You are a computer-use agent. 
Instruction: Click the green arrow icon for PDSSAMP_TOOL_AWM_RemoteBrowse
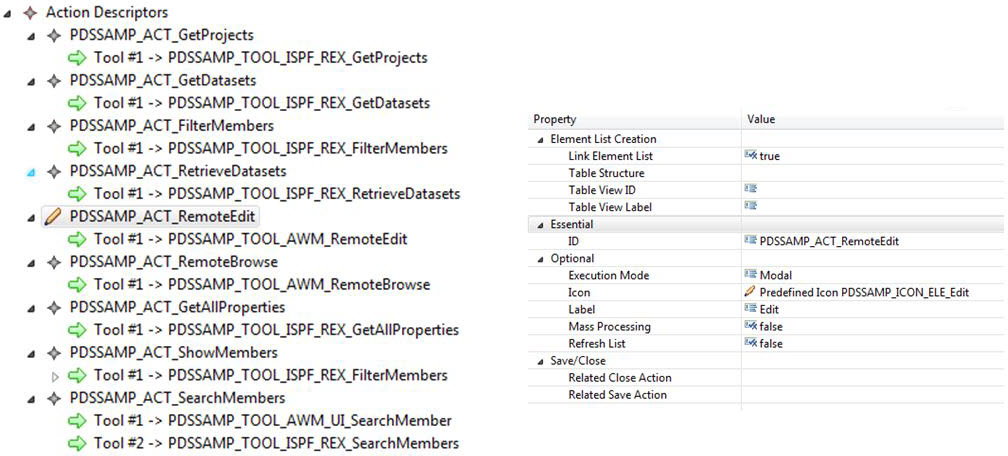(x=77, y=284)
